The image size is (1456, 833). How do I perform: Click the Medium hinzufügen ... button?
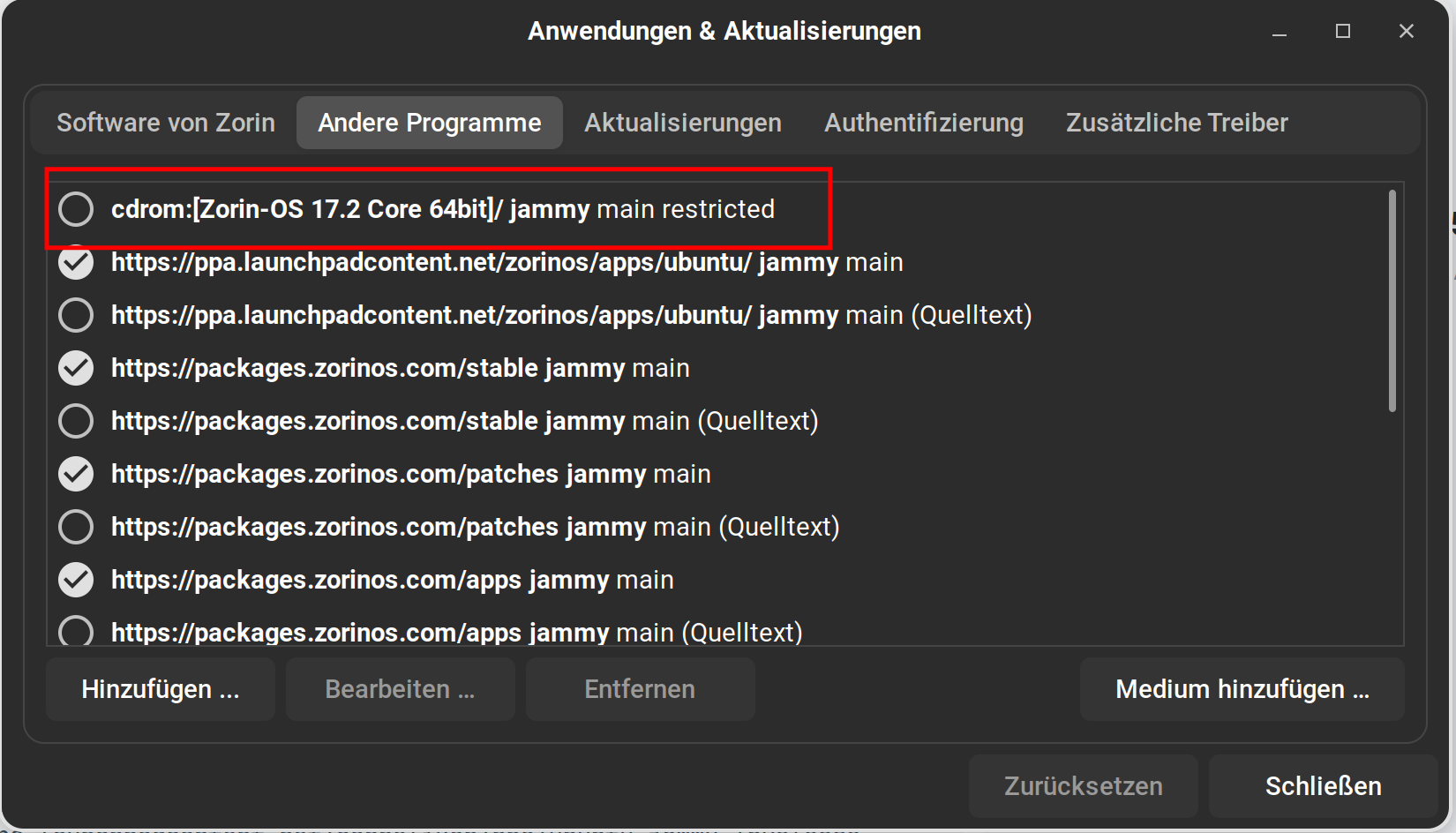(1242, 689)
